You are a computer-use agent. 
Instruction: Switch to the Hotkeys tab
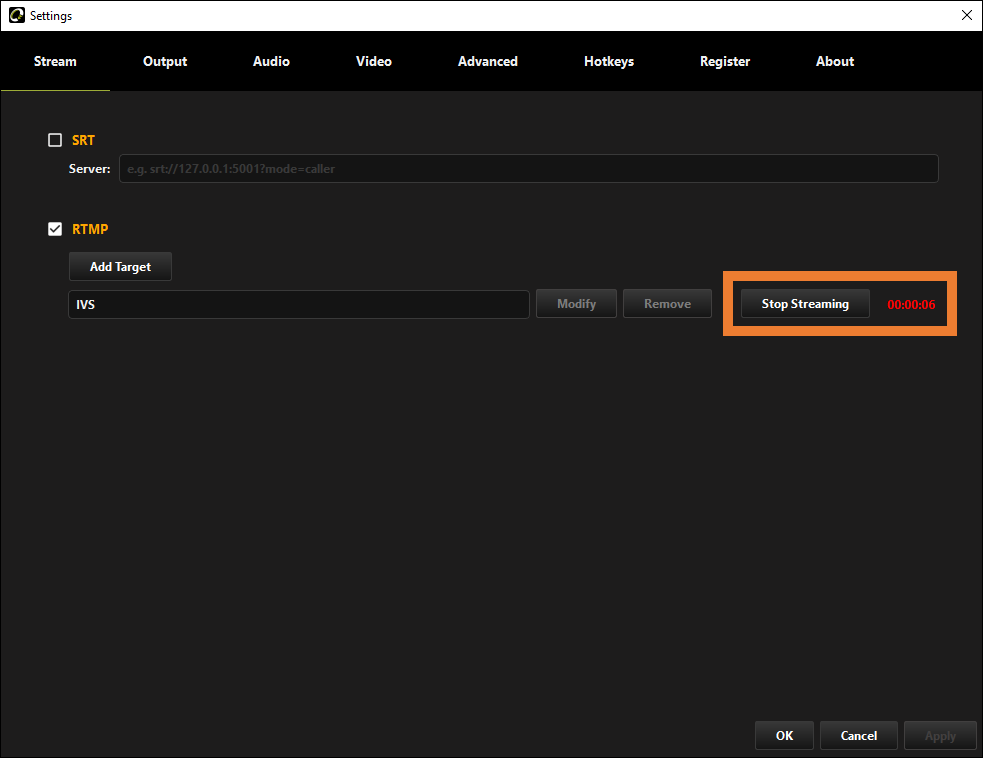(609, 61)
